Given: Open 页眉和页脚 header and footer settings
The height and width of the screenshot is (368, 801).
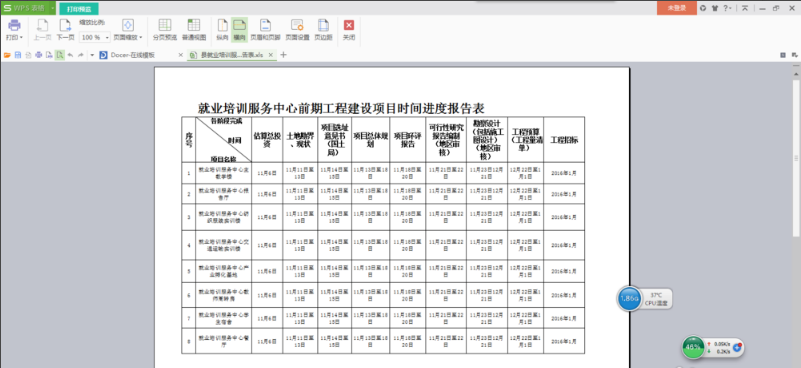Looking at the screenshot, I should pyautogui.click(x=265, y=31).
